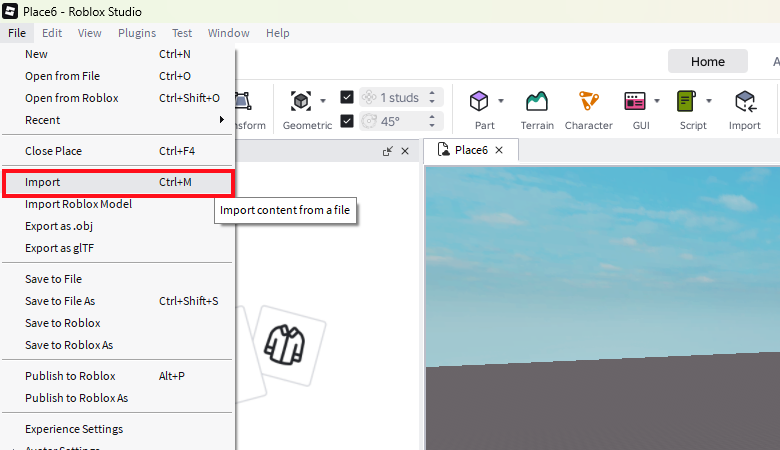Image resolution: width=780 pixels, height=450 pixels.
Task: Select Save to File As menu entry
Action: pyautogui.click(x=60, y=301)
